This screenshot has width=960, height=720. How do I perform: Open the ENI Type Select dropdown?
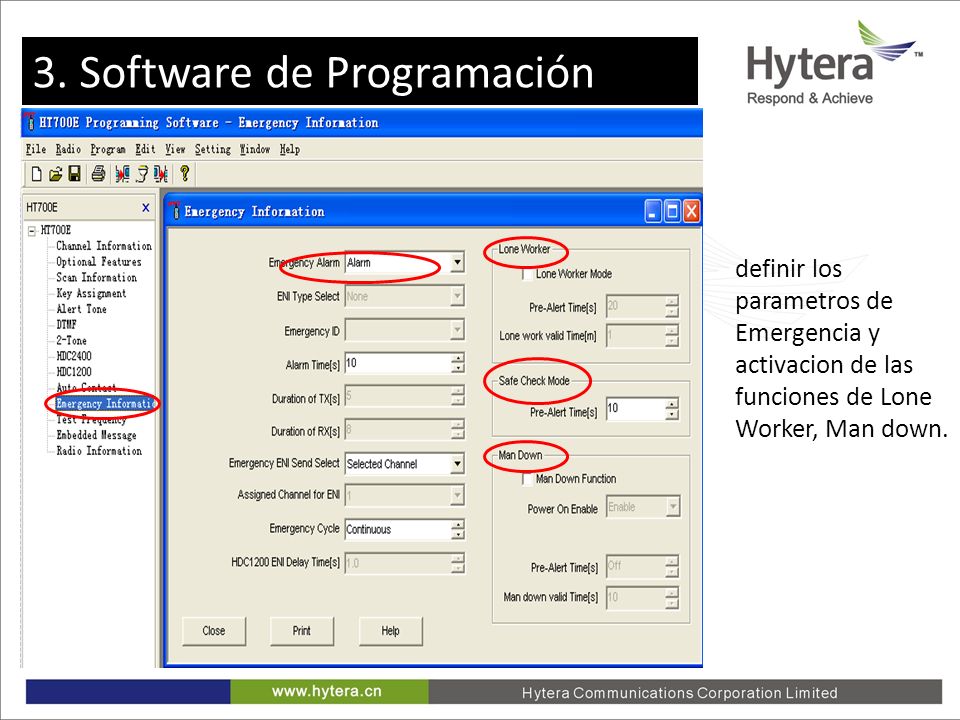point(457,296)
